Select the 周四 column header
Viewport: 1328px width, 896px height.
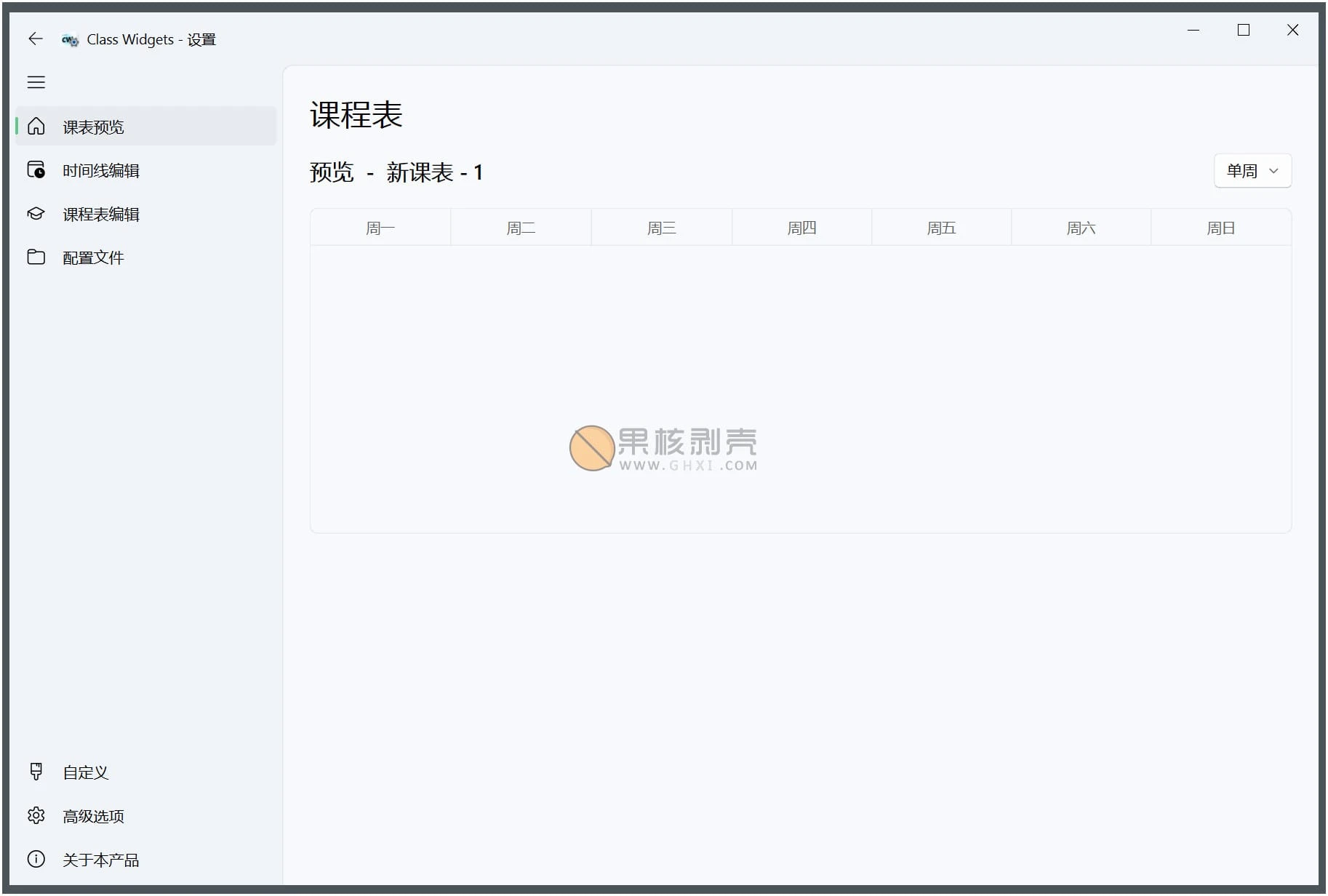coord(801,228)
